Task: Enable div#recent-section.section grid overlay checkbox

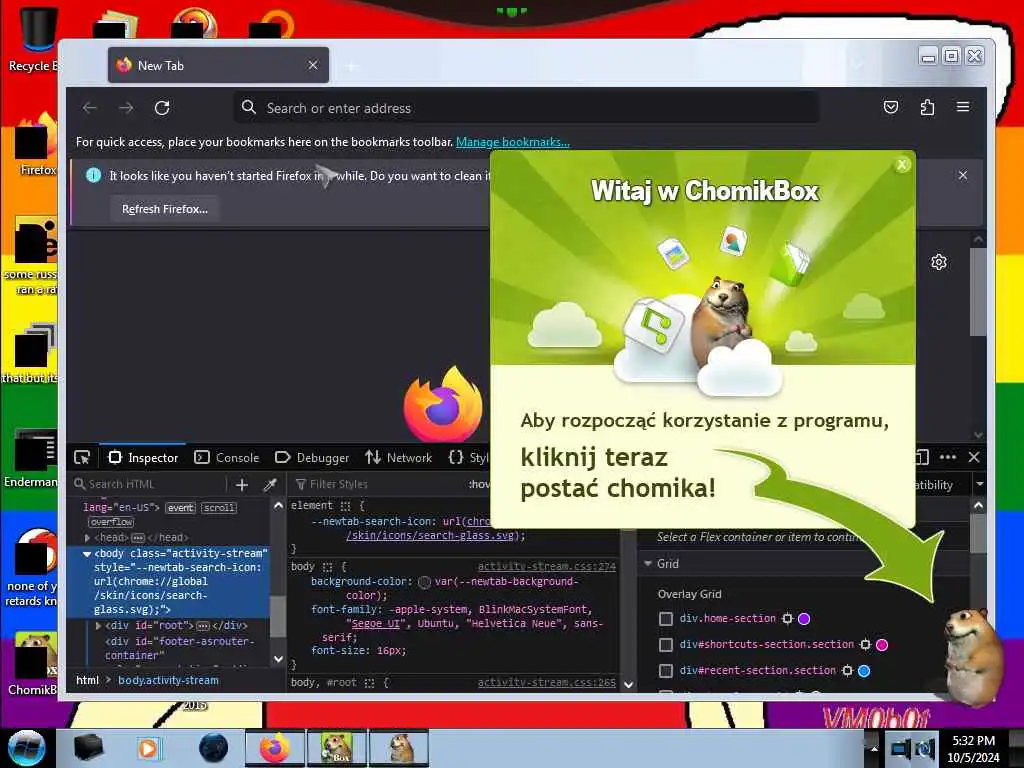Action: pos(665,671)
